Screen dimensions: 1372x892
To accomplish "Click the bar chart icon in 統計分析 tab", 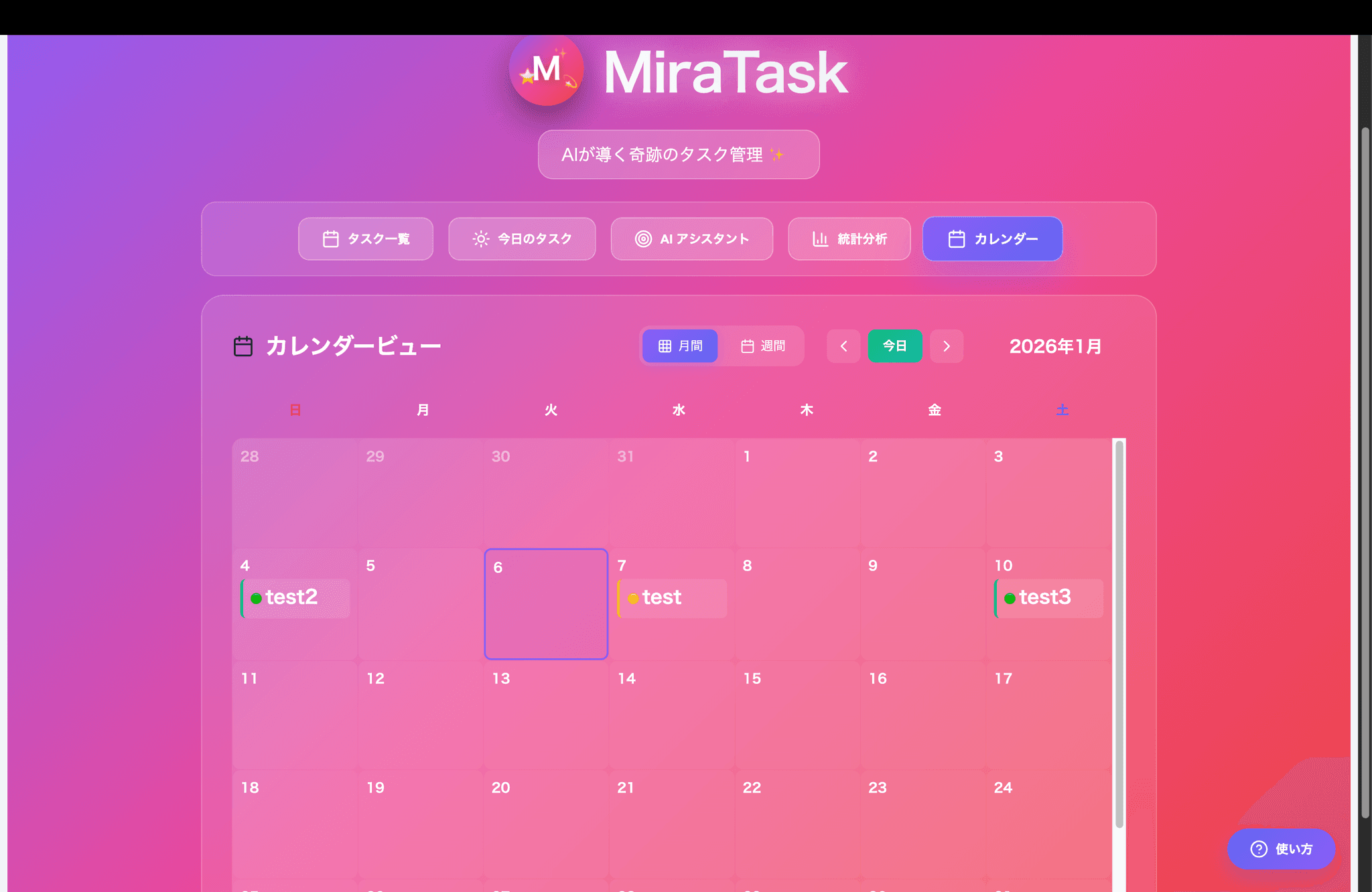I will [820, 239].
